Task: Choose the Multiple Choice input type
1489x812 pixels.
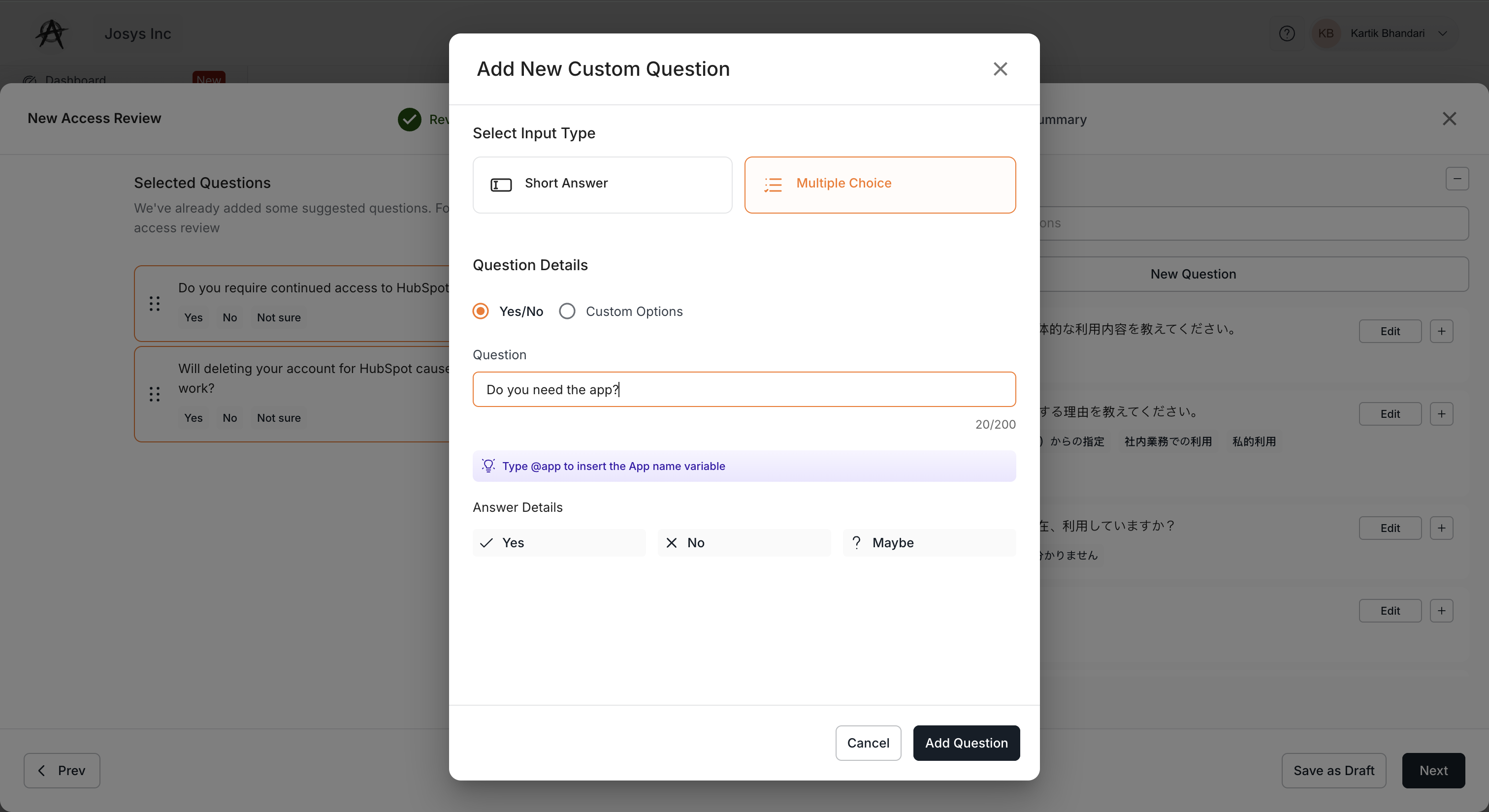Action: 880,185
